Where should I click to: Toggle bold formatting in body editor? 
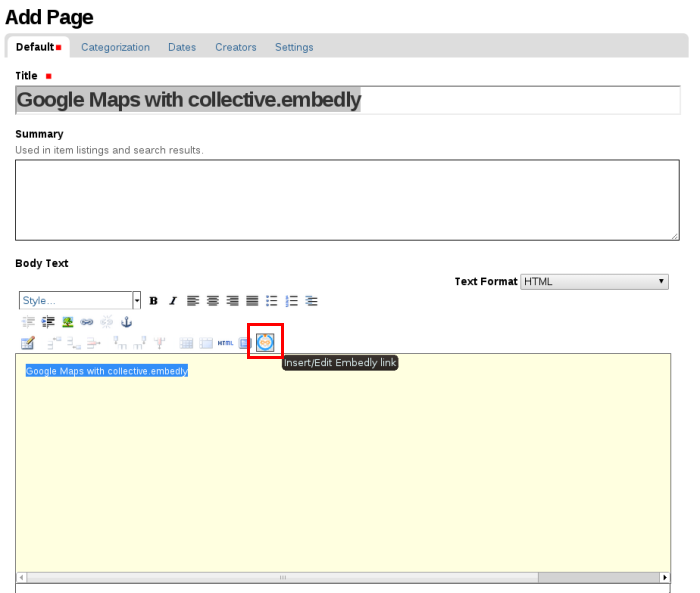point(153,301)
